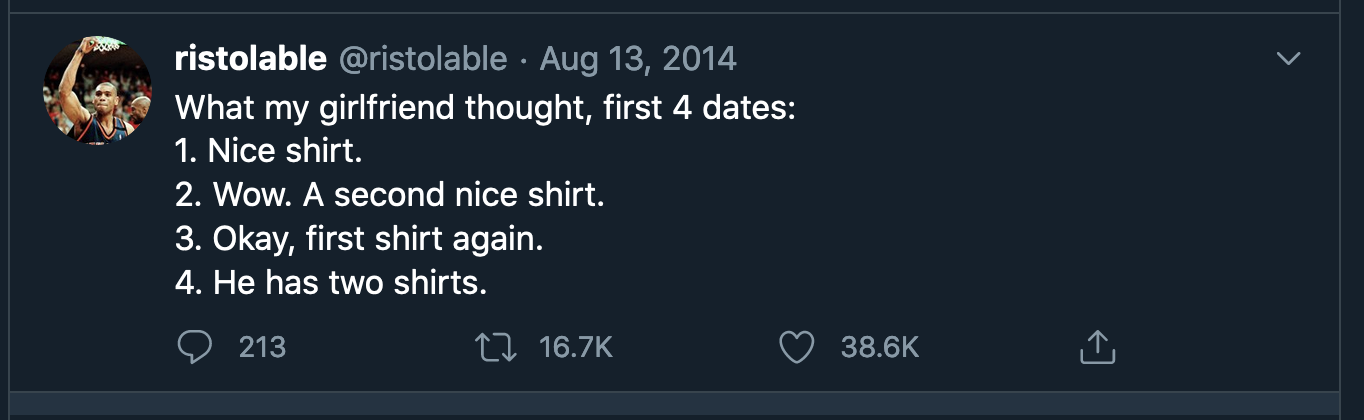Click the "4. He has two shirts." line
Image resolution: width=1364 pixels, height=420 pixels.
click(x=331, y=283)
